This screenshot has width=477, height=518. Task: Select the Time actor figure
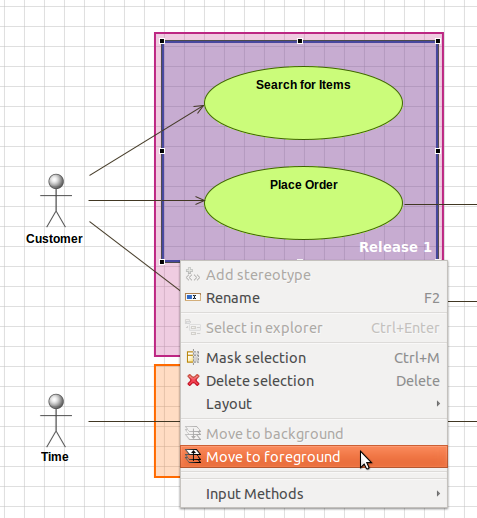(56, 420)
